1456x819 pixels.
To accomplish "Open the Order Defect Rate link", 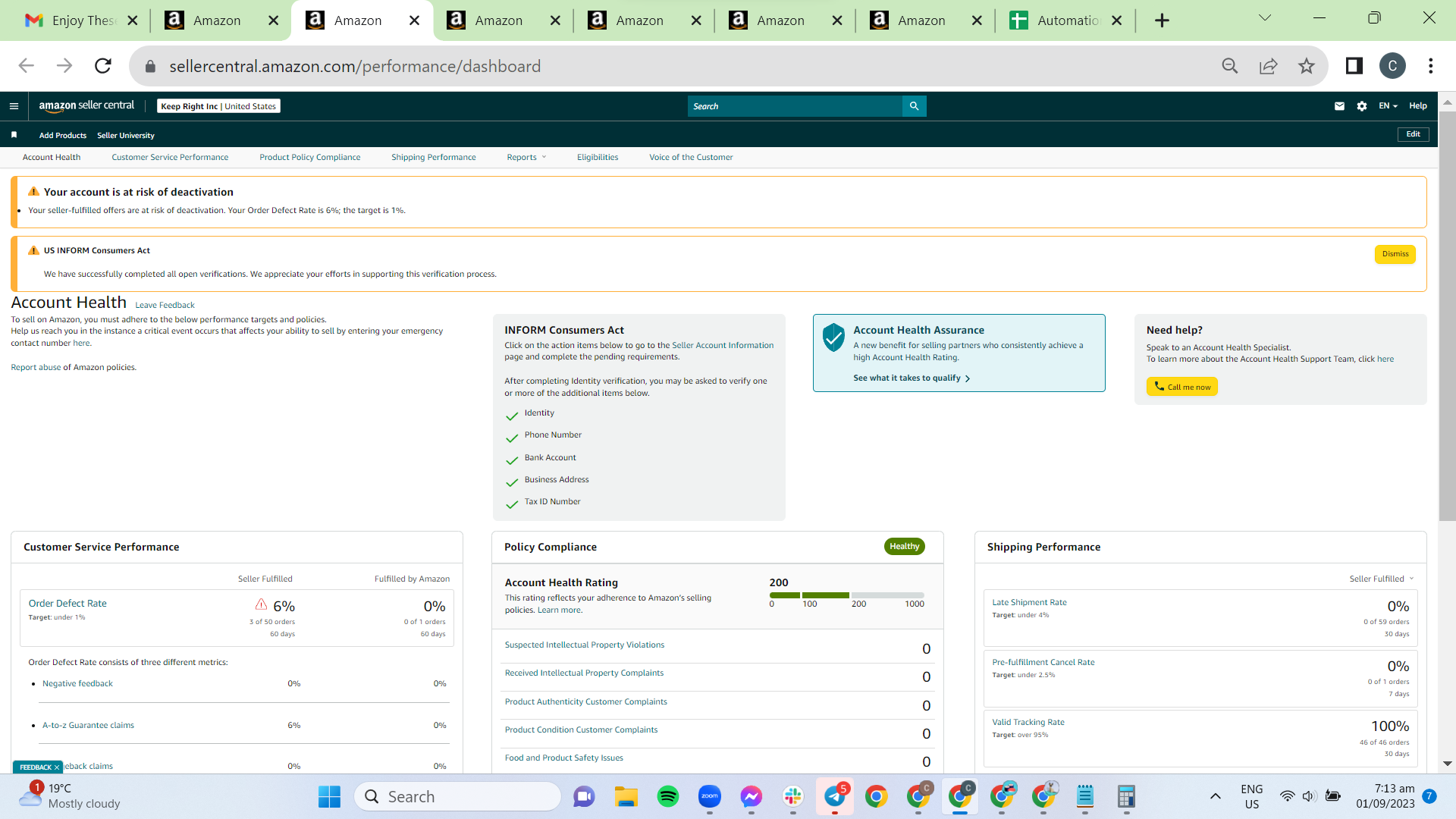I will click(67, 603).
